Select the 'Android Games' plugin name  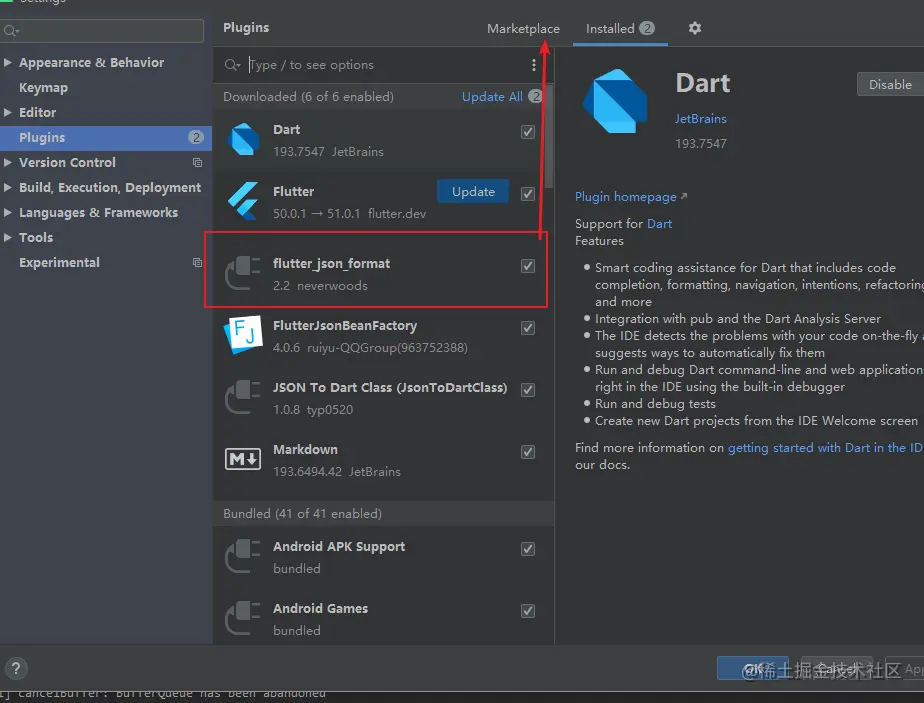[320, 608]
